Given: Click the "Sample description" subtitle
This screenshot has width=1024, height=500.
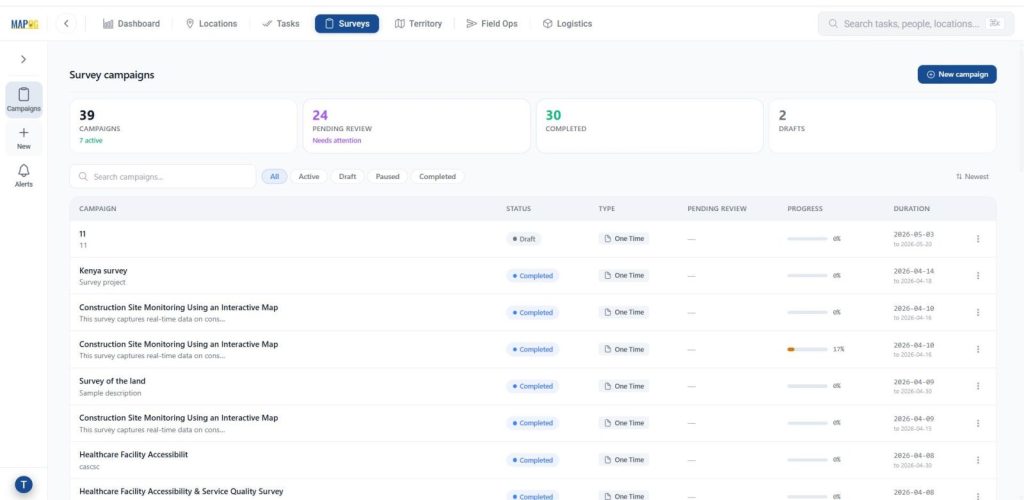Looking at the screenshot, I should click(110, 394).
